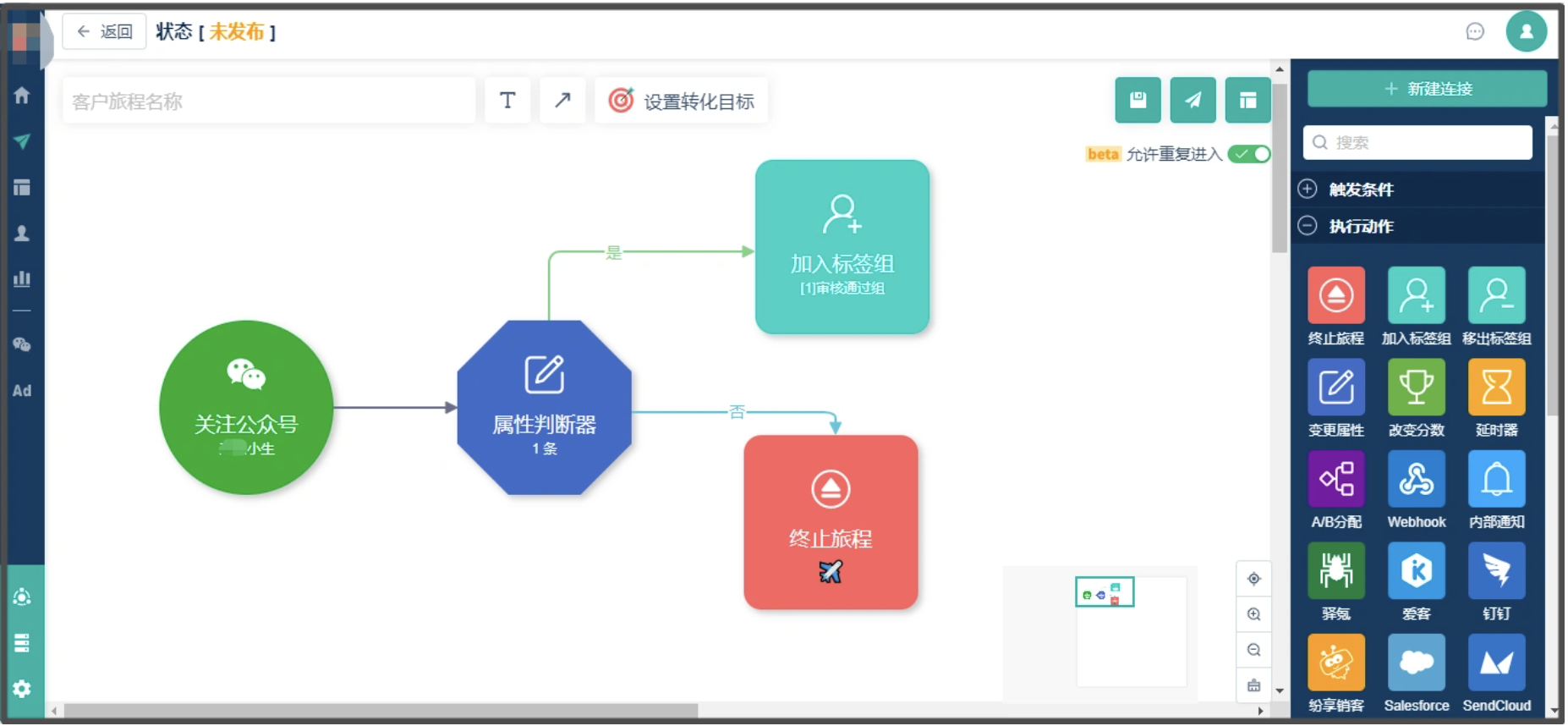This screenshot has height=726, width=1568.
Task: Select the 关注公众号 trigger node
Action: (246, 408)
